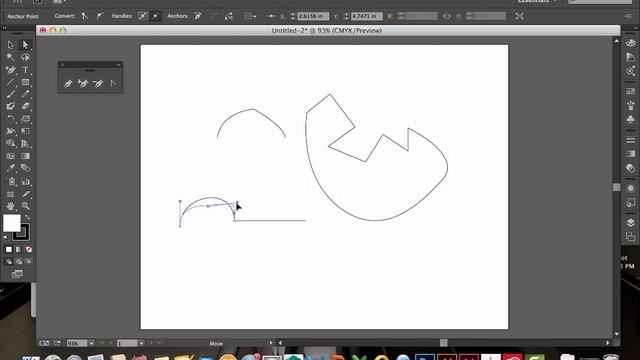Image resolution: width=640 pixels, height=360 pixels.
Task: Select the Rotate tool
Action: pyautogui.click(x=10, y=119)
